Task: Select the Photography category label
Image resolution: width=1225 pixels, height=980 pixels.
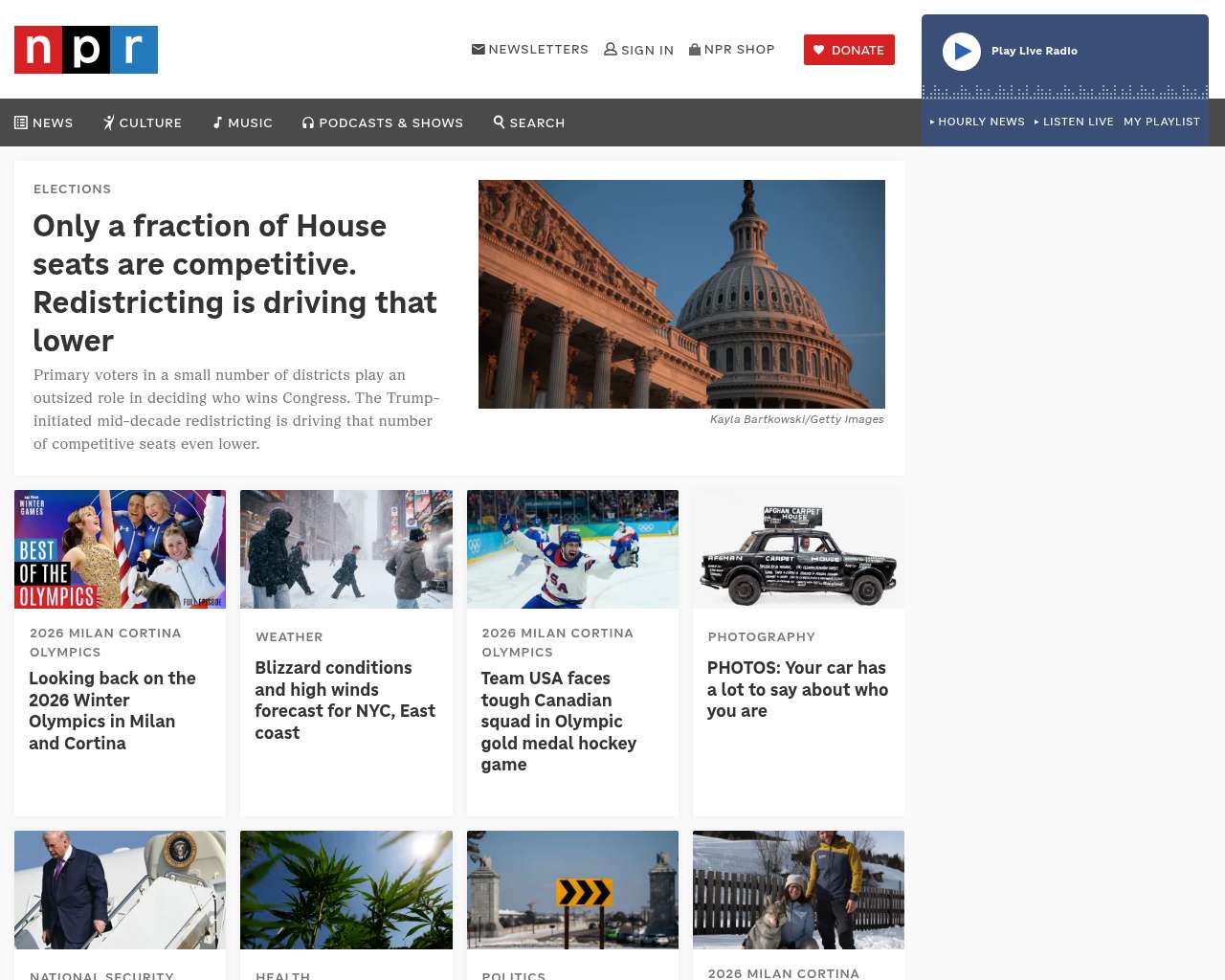Action: coord(762,636)
